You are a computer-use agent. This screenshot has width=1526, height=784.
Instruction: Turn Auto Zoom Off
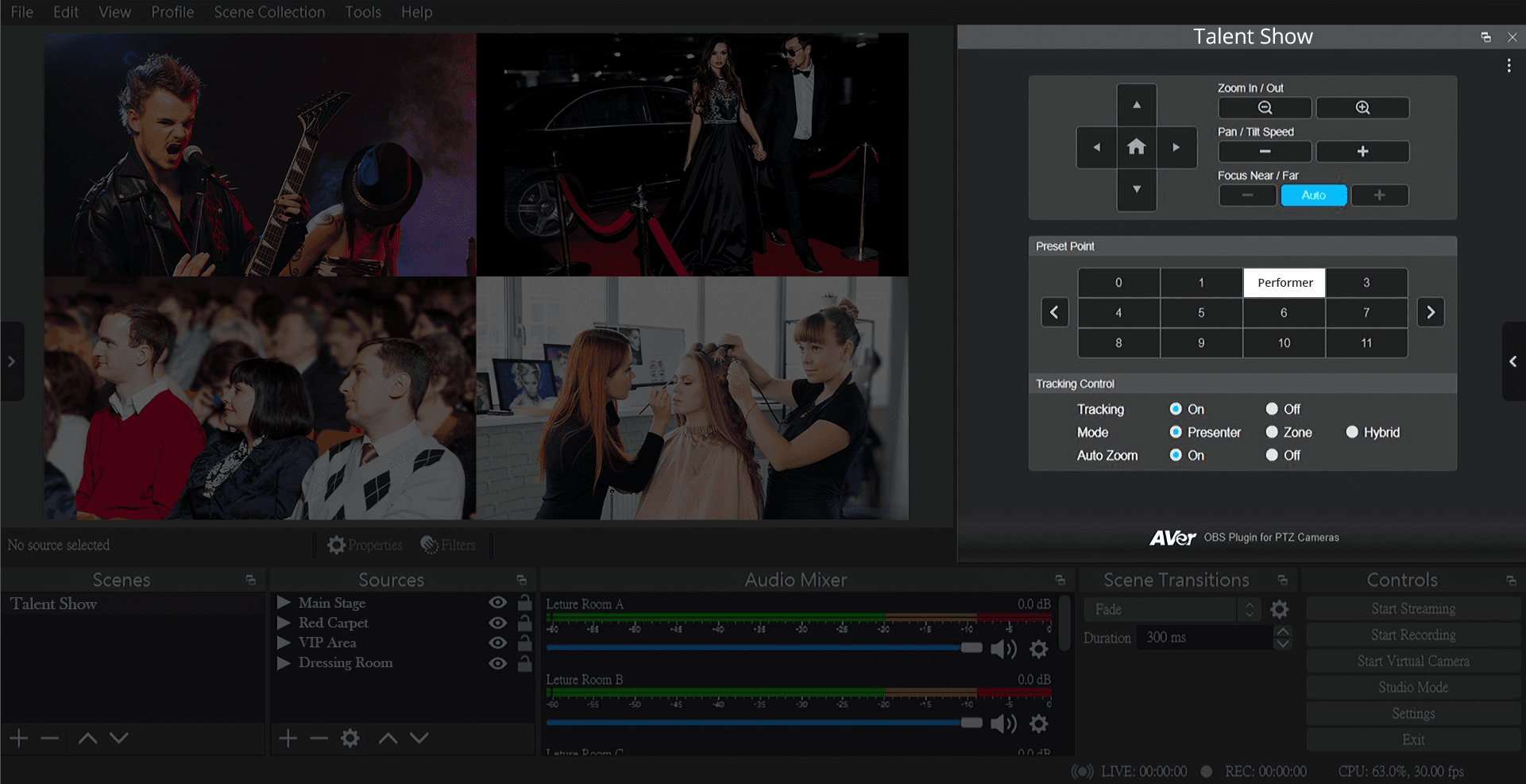(x=1272, y=455)
